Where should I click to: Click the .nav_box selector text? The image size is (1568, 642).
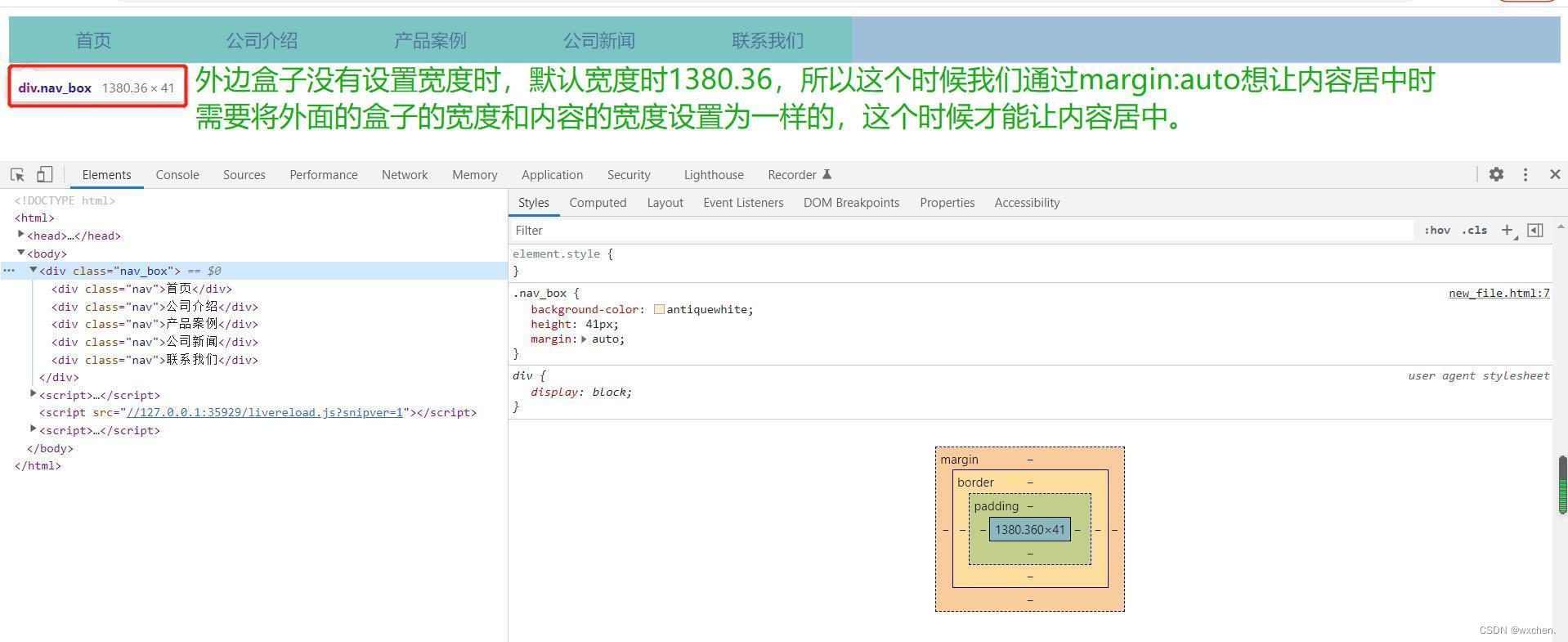pyautogui.click(x=540, y=293)
